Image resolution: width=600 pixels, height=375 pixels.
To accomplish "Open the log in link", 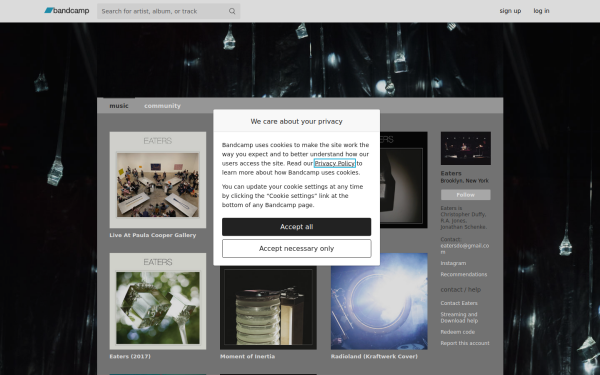I will 541,11.
